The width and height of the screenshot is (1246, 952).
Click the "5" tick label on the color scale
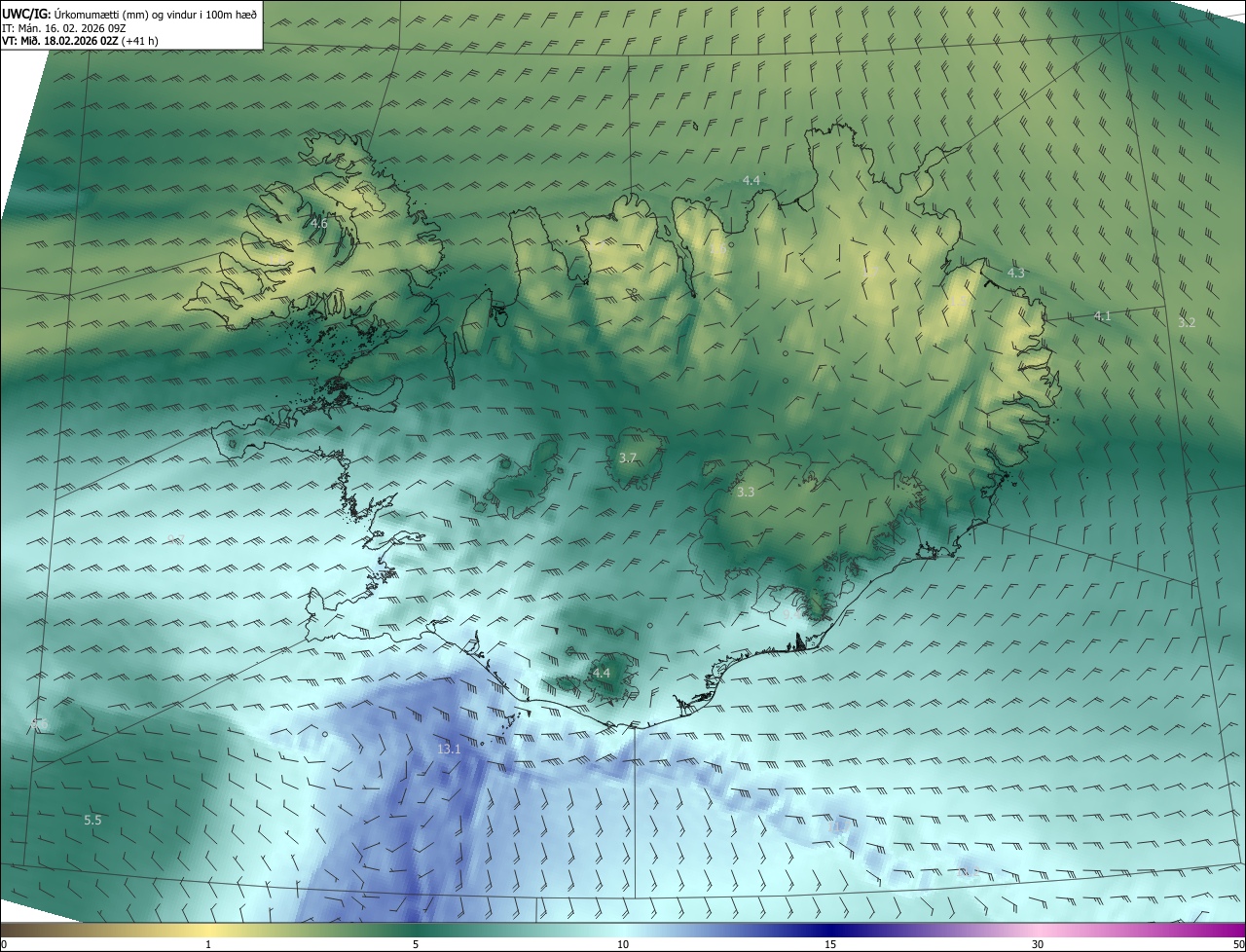(x=416, y=944)
